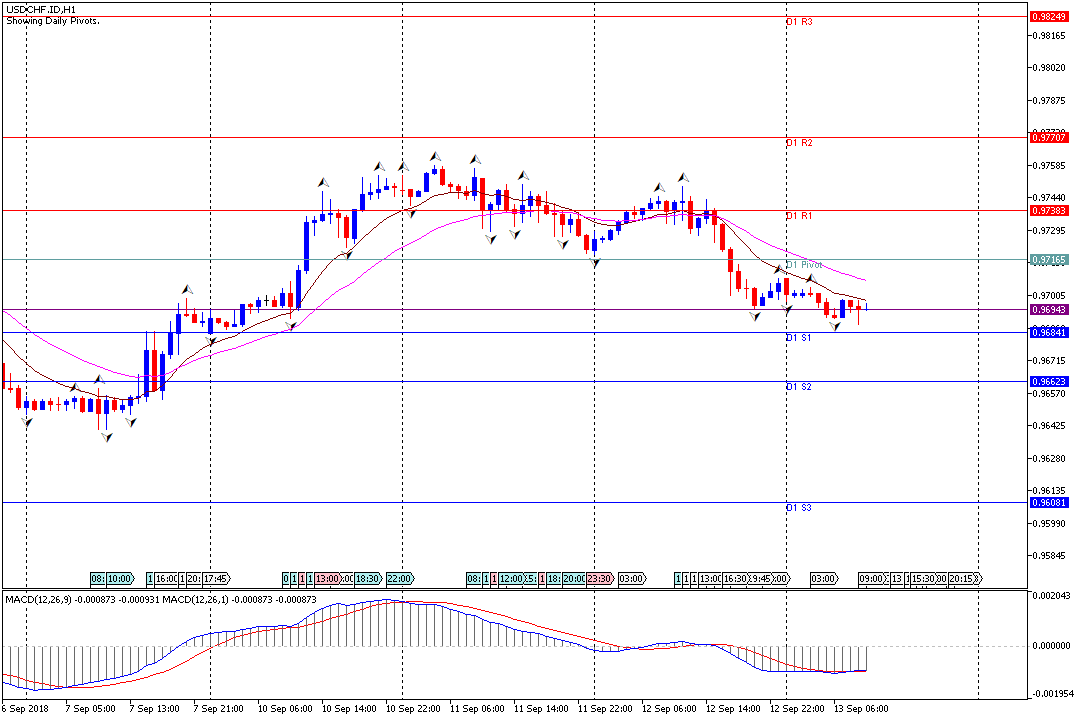Click the 11 Sep 14:00 time label
Screen dimensions: 1080x720
541,709
